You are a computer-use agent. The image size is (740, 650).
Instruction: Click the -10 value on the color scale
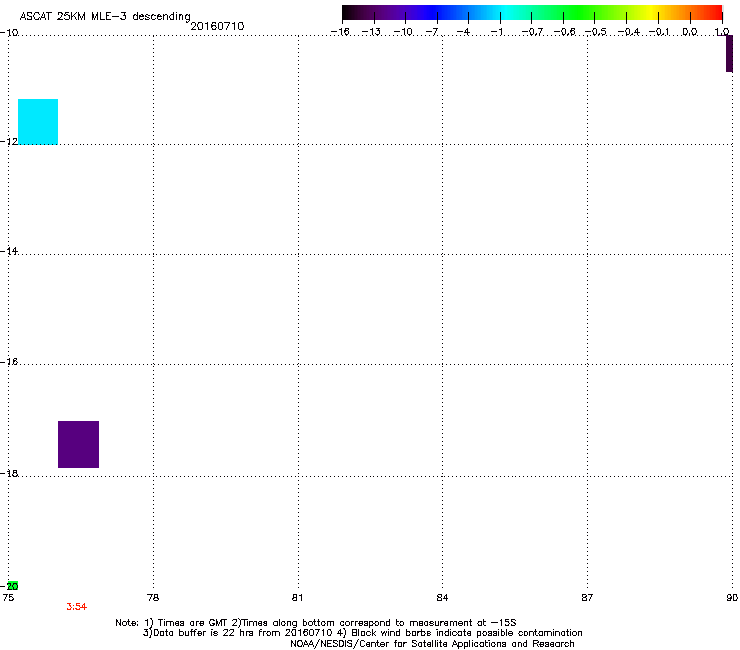point(403,32)
